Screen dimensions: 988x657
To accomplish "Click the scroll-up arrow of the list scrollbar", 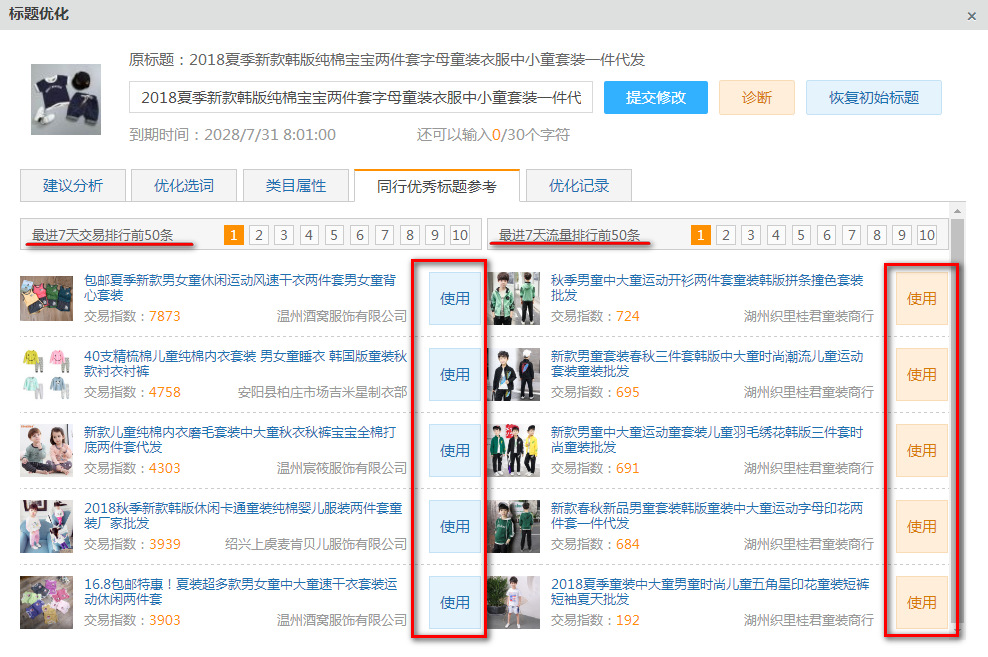I will coord(957,211).
